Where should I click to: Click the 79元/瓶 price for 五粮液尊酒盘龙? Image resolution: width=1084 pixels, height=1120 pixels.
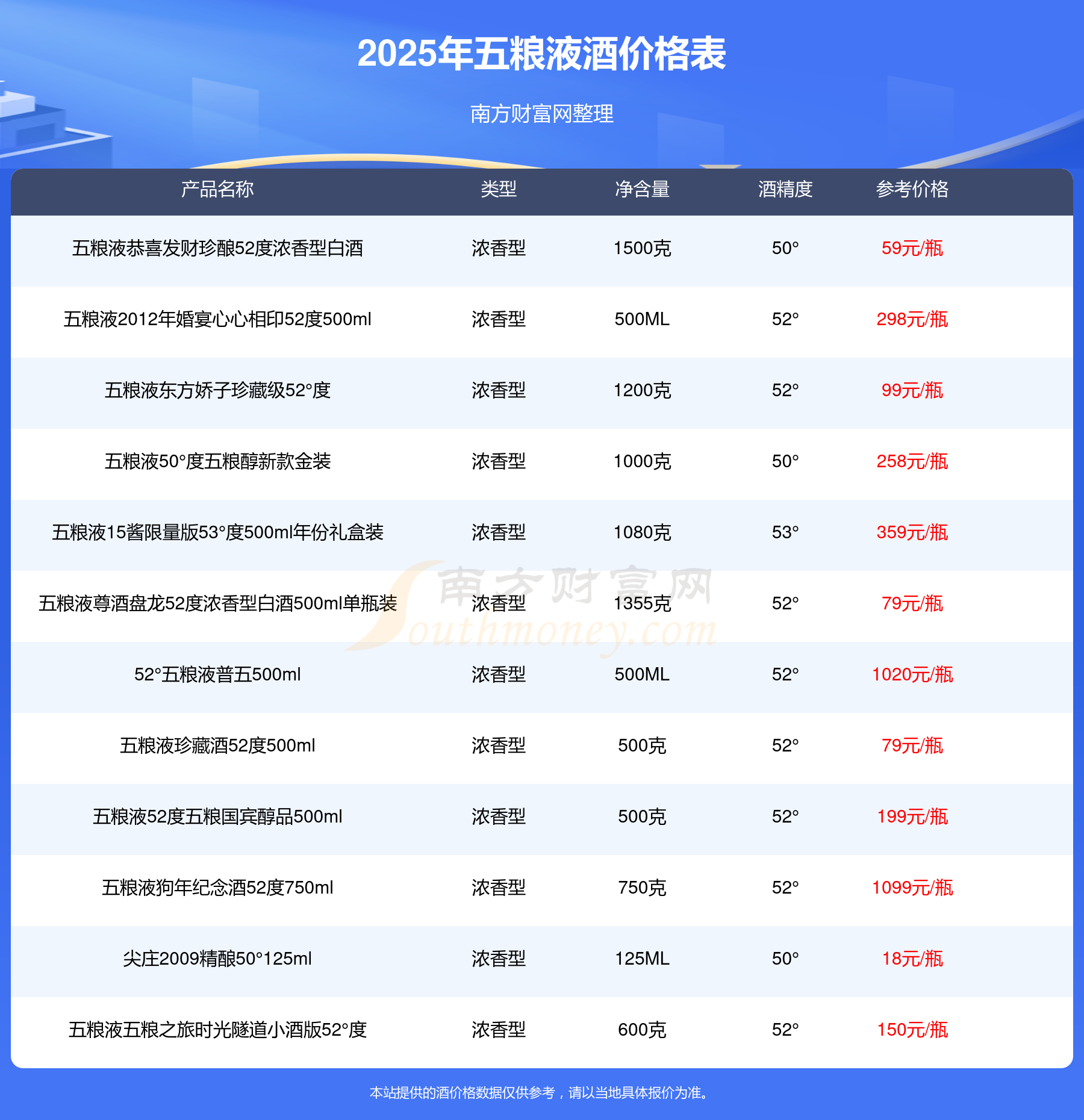click(912, 603)
